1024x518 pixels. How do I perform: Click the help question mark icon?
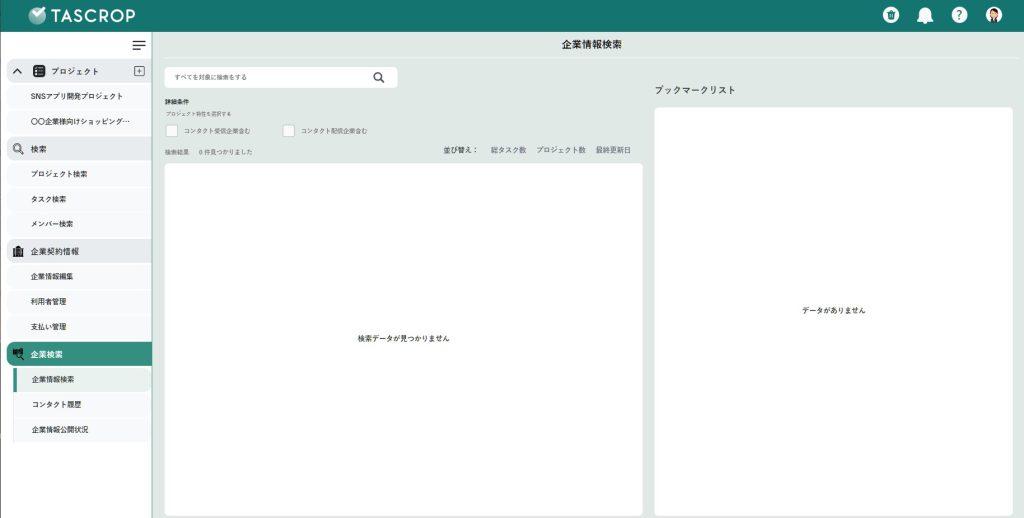pos(959,15)
